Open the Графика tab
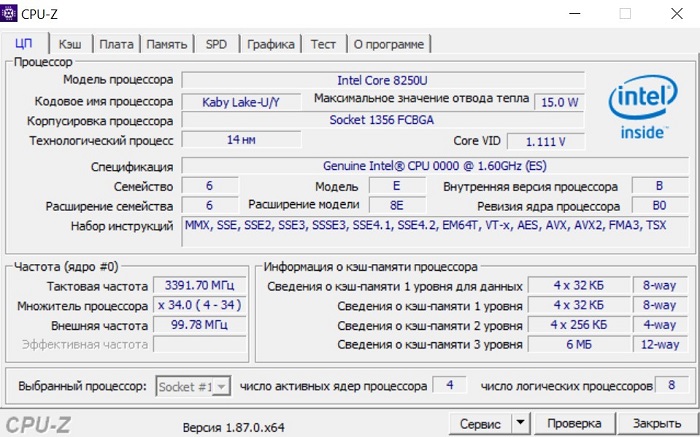Screen dimensions: 700x437 click(x=271, y=44)
